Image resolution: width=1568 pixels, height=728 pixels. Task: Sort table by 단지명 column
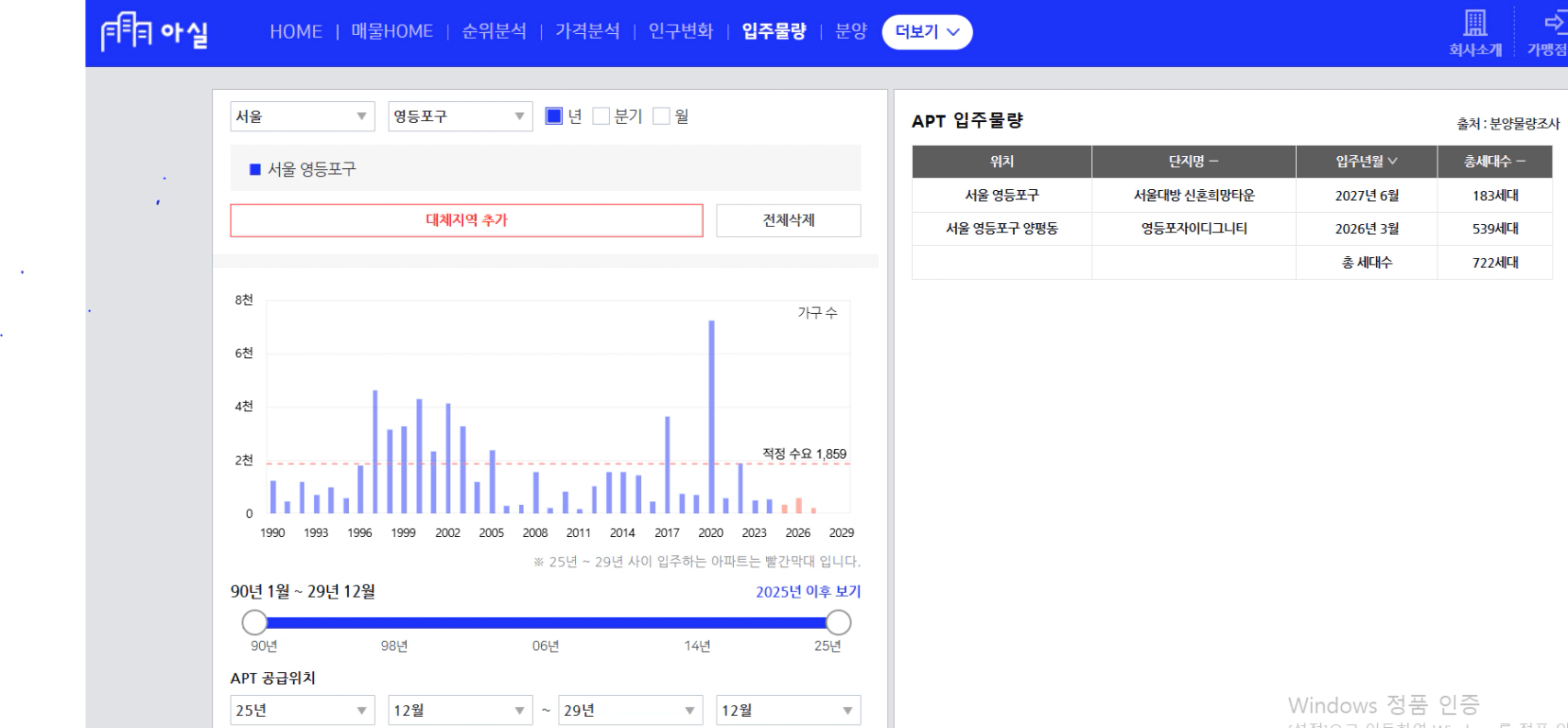[1194, 162]
